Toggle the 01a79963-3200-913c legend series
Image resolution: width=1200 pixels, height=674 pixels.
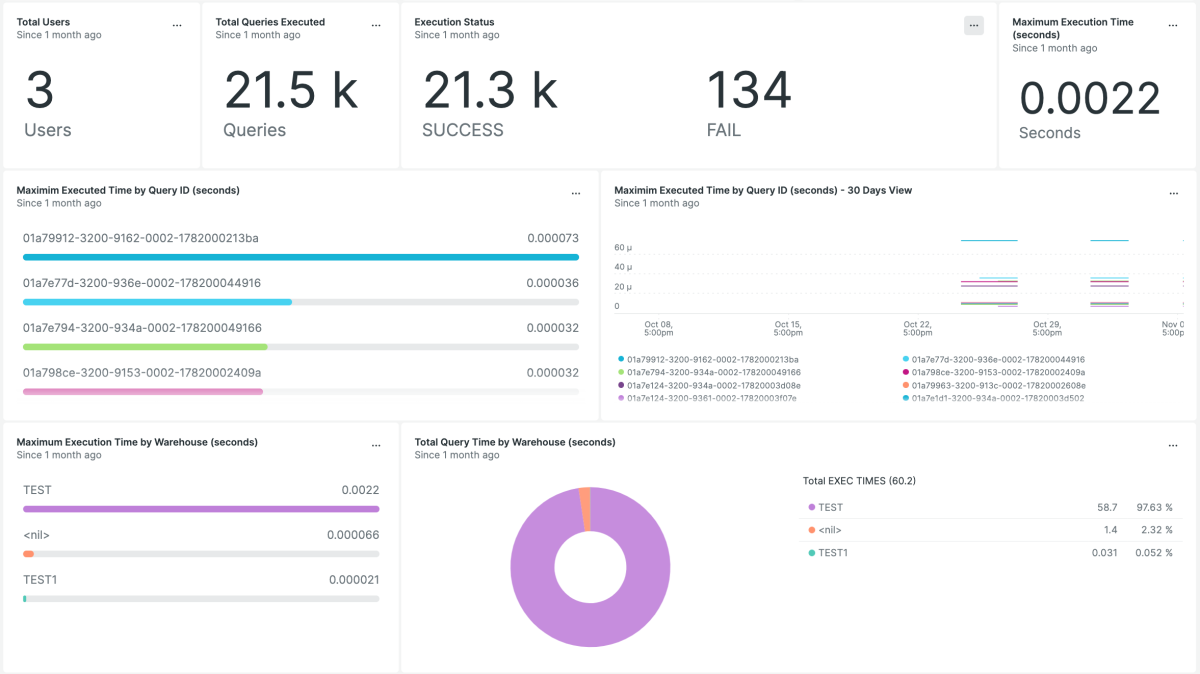tap(998, 385)
